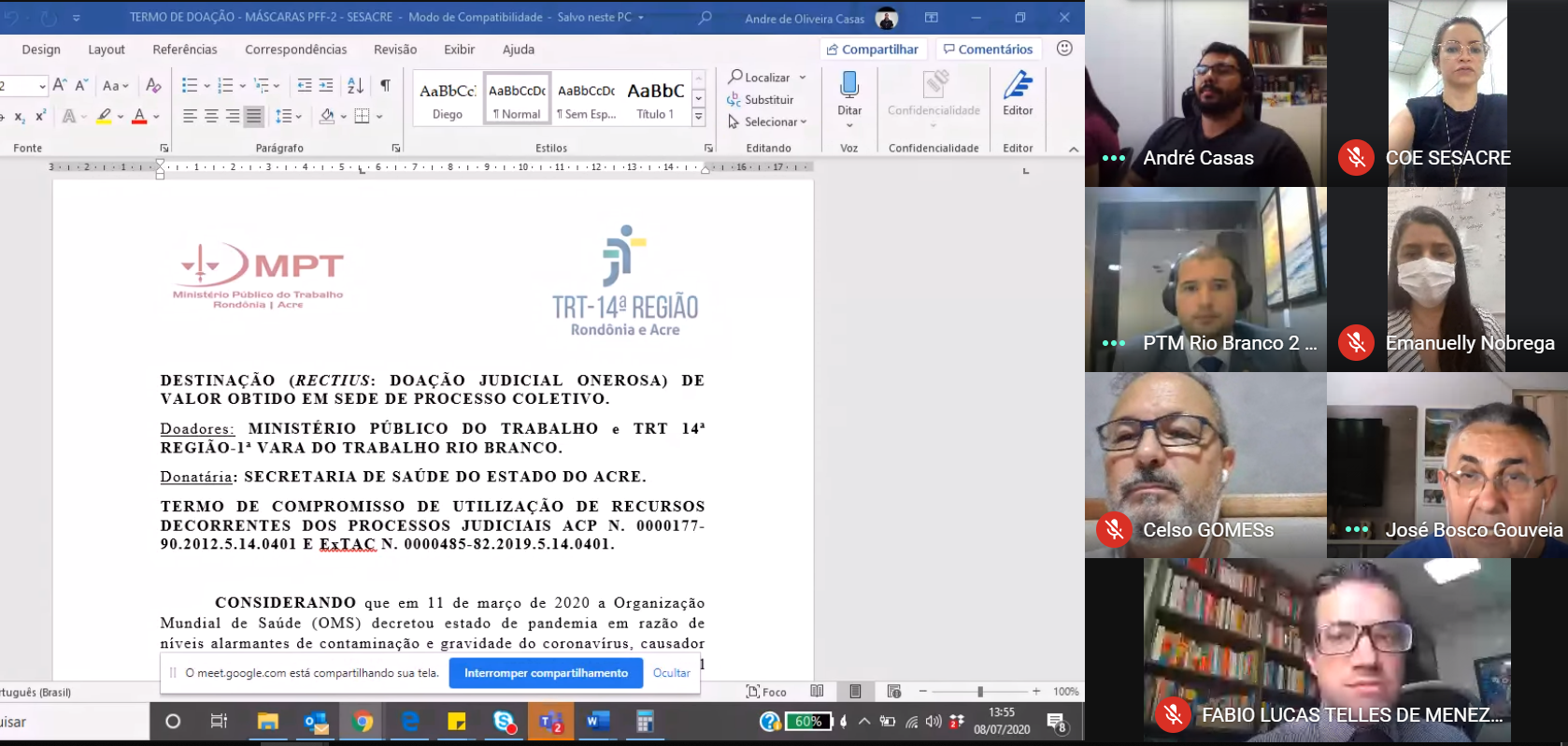Screen dimensions: 1568x746
Task: Apply subscript formatting
Action: 20,117
